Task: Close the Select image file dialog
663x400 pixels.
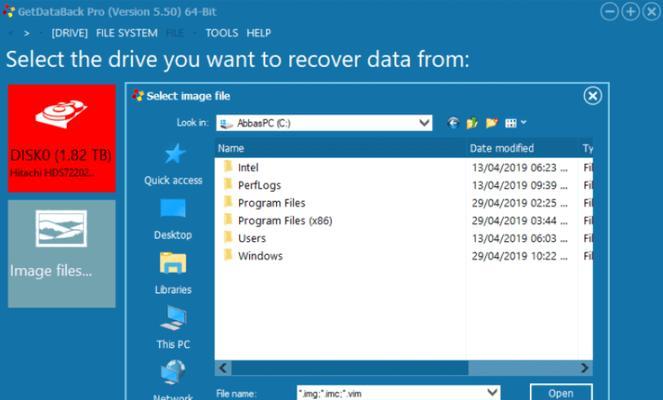Action: point(592,96)
